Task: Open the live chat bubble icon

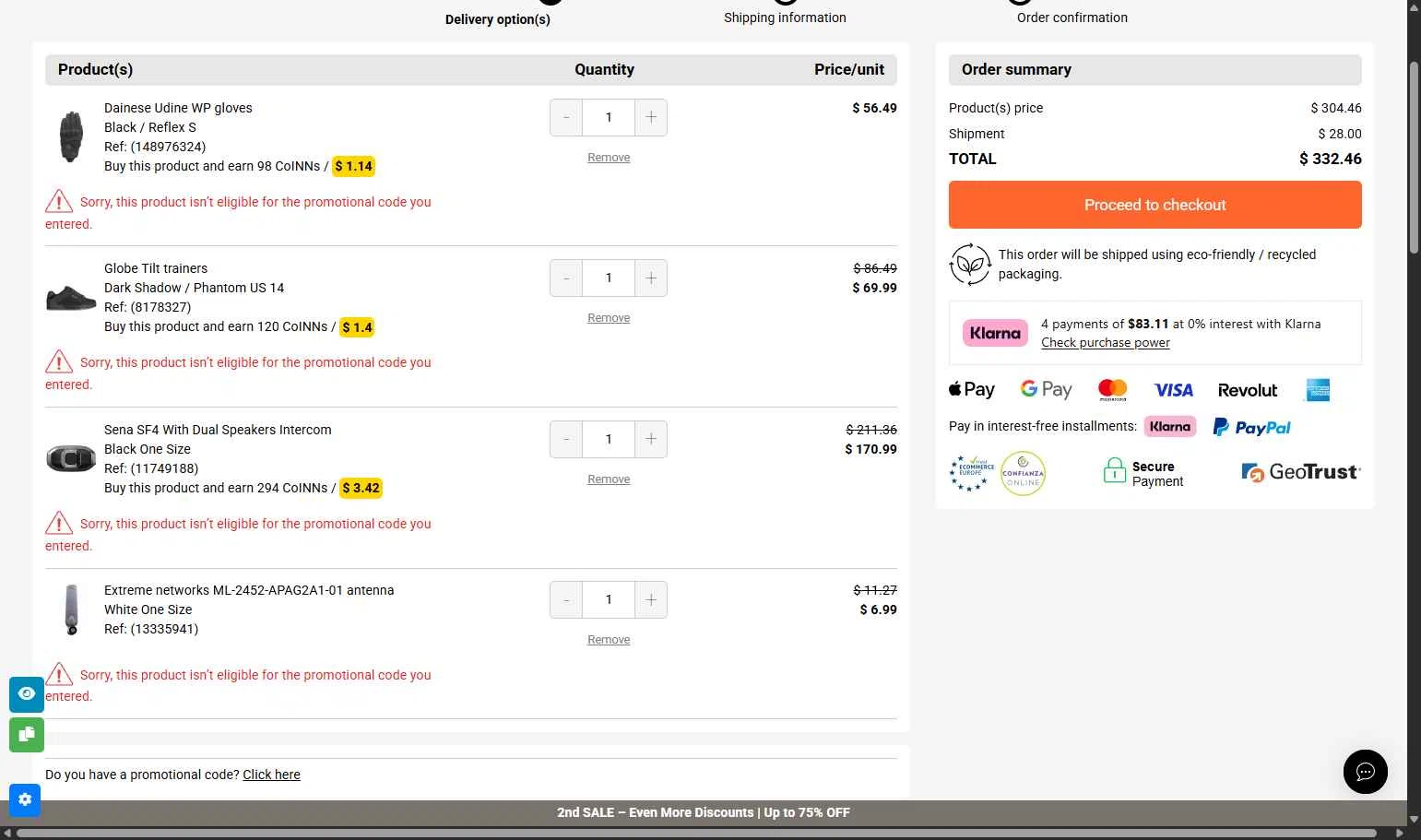Action: coord(1365,772)
